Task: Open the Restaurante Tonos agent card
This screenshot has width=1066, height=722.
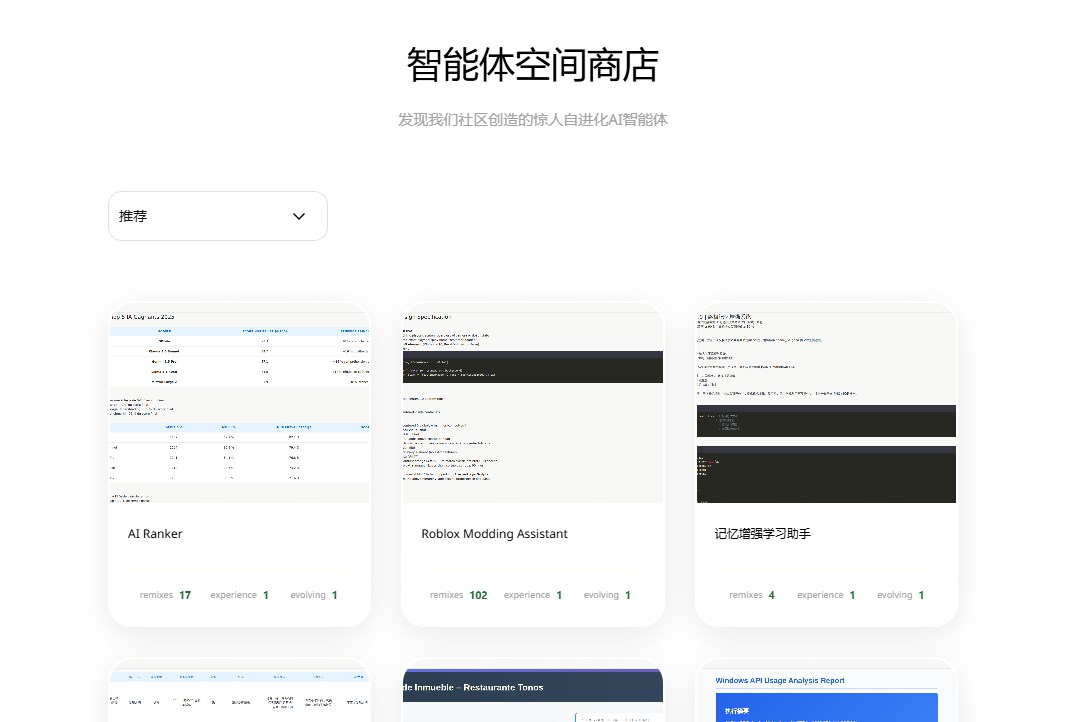Action: [533, 691]
